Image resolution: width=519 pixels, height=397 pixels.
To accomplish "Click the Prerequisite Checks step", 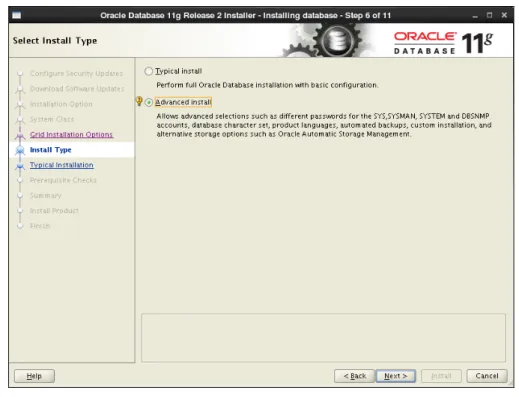I will coord(63,180).
